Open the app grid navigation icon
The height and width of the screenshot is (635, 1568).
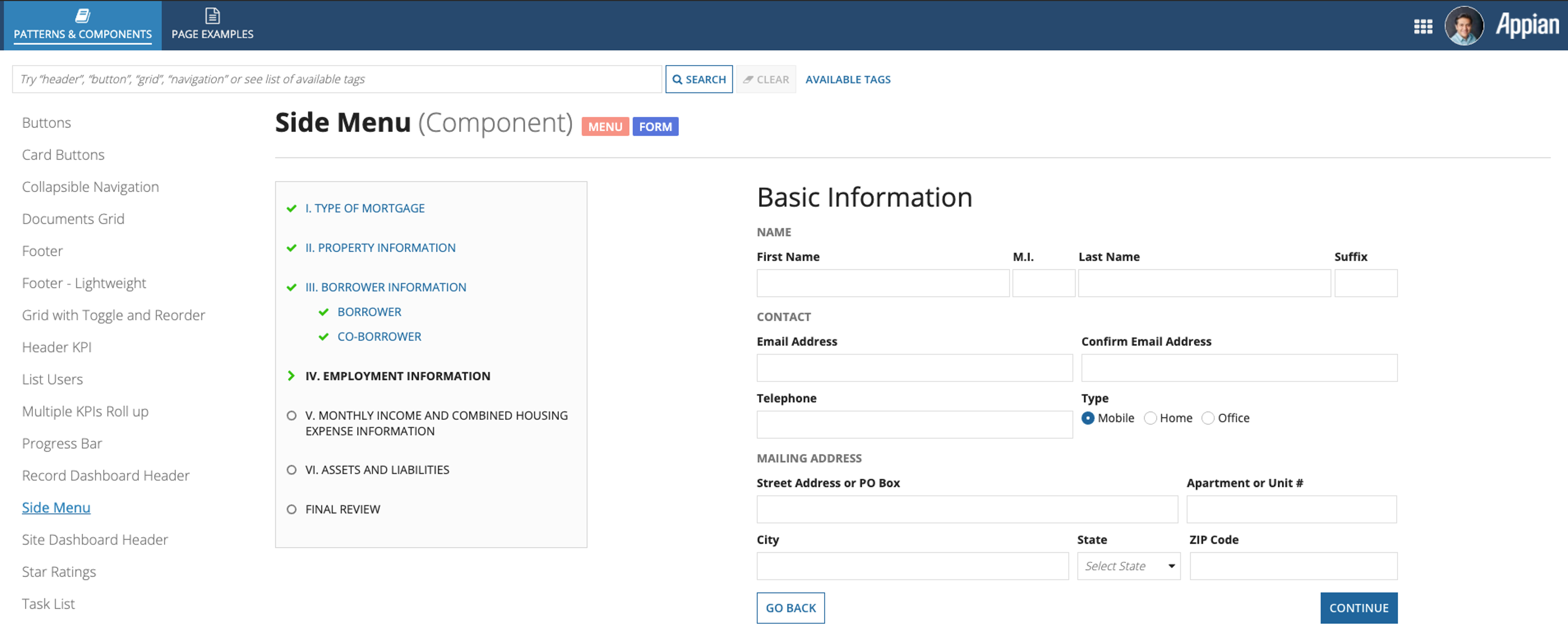coord(1423,26)
